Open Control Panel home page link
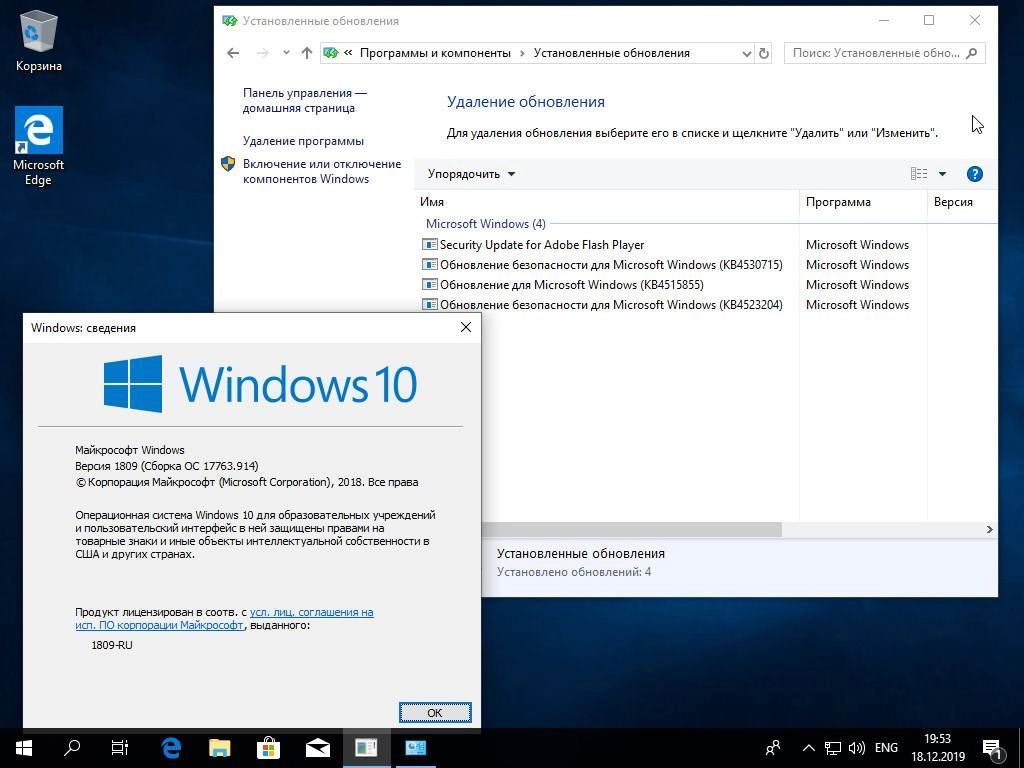The width and height of the screenshot is (1024, 768). (x=304, y=101)
